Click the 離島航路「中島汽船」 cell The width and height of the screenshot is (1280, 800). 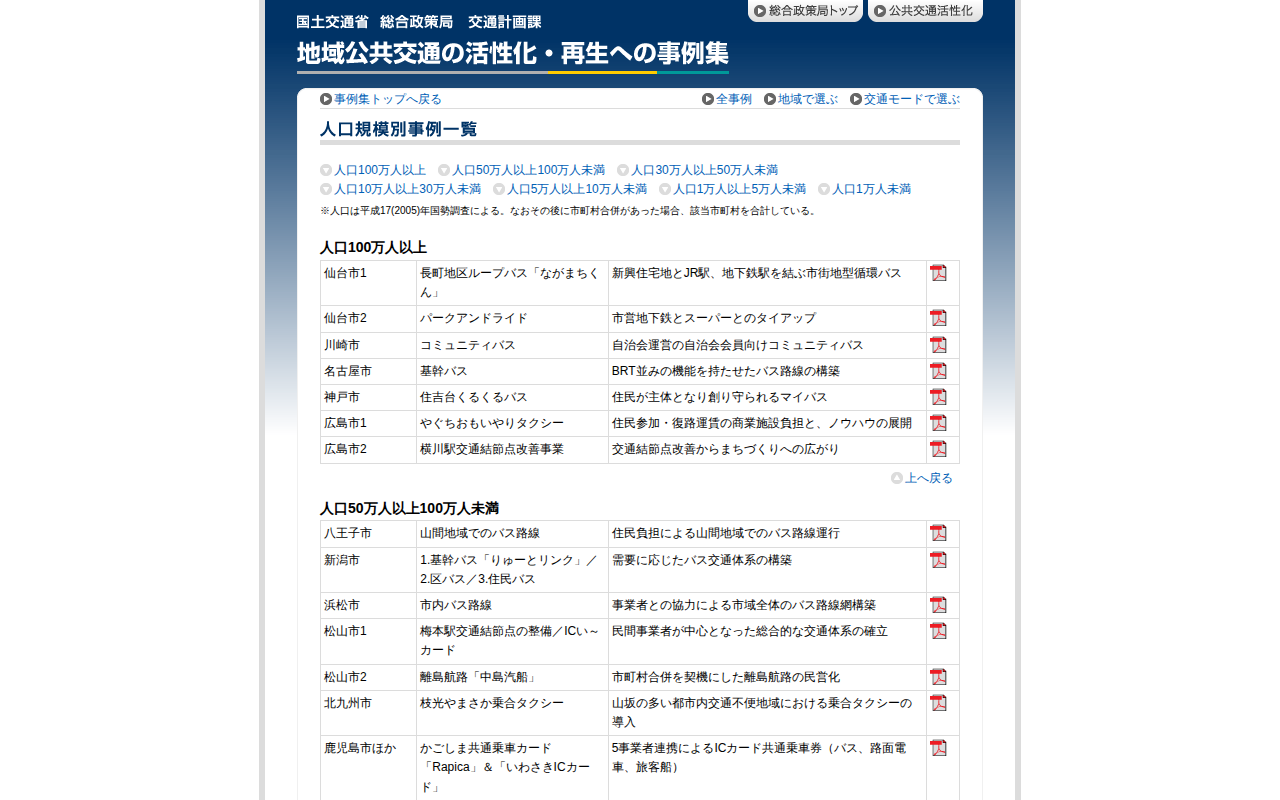click(512, 677)
